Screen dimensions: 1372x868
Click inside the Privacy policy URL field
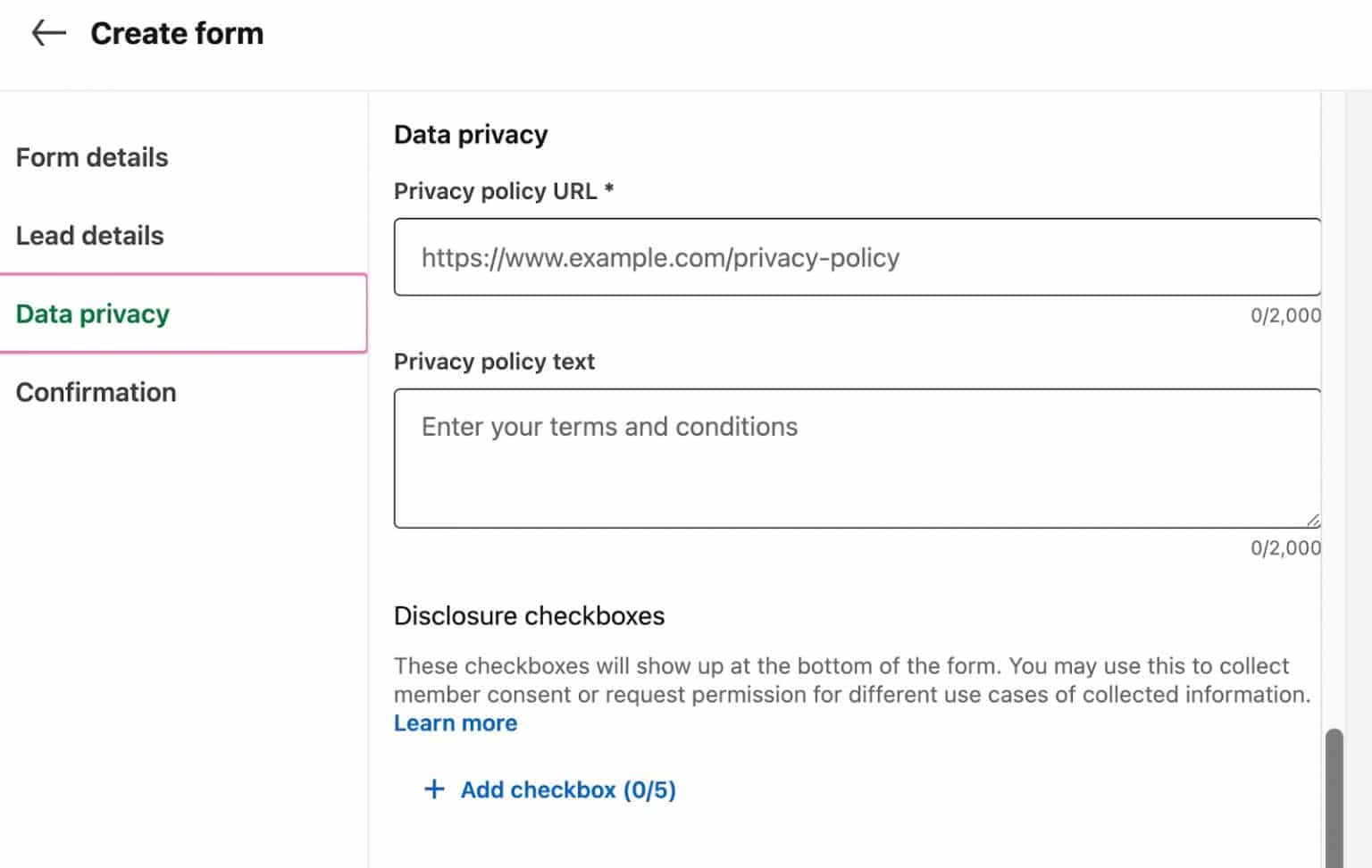[857, 257]
